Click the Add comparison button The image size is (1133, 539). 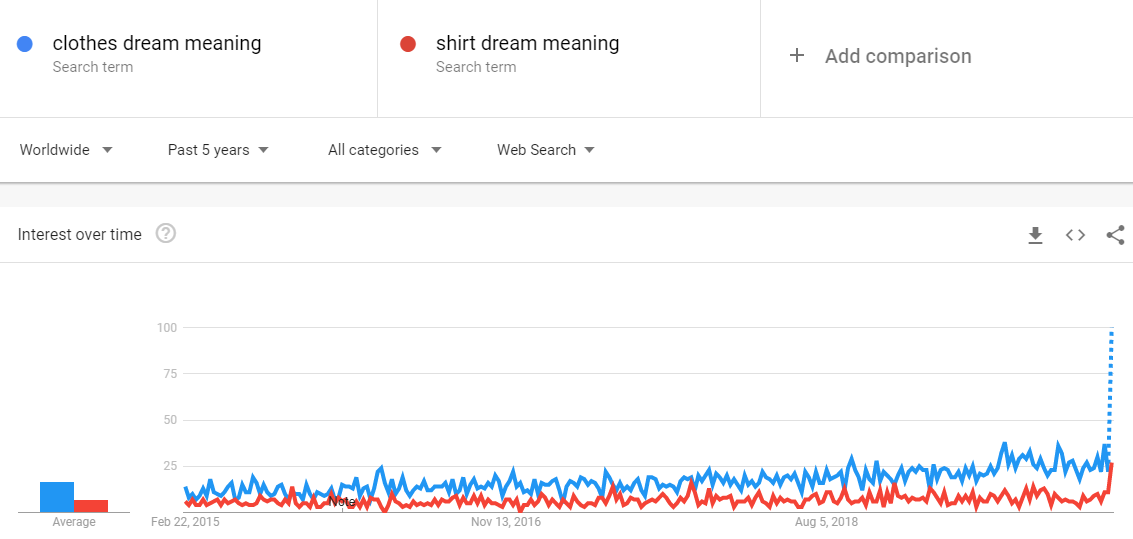[897, 56]
